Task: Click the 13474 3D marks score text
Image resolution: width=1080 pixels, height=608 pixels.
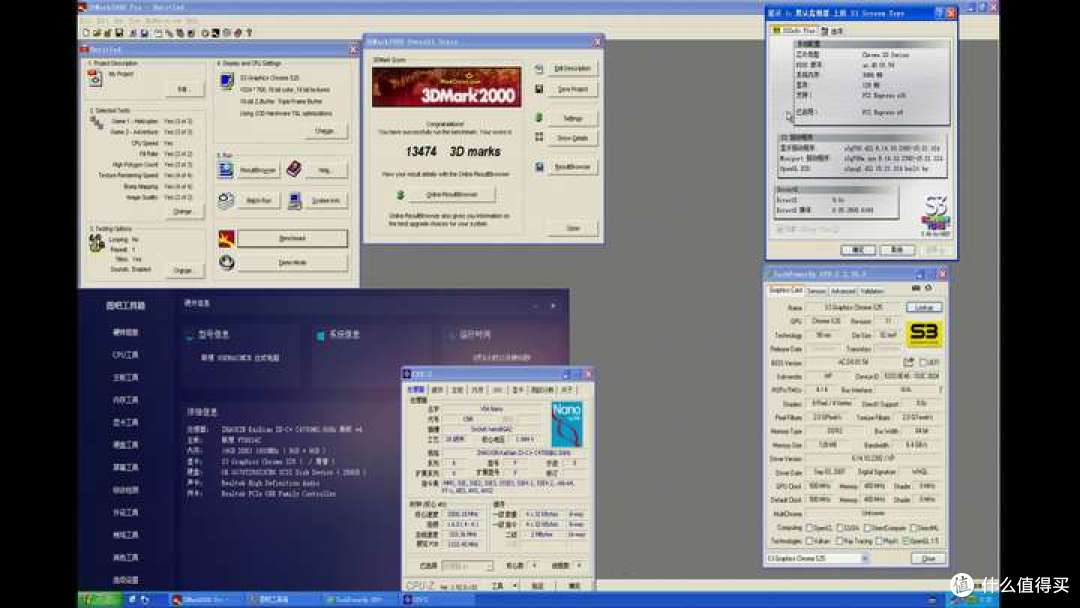Action: pos(453,151)
